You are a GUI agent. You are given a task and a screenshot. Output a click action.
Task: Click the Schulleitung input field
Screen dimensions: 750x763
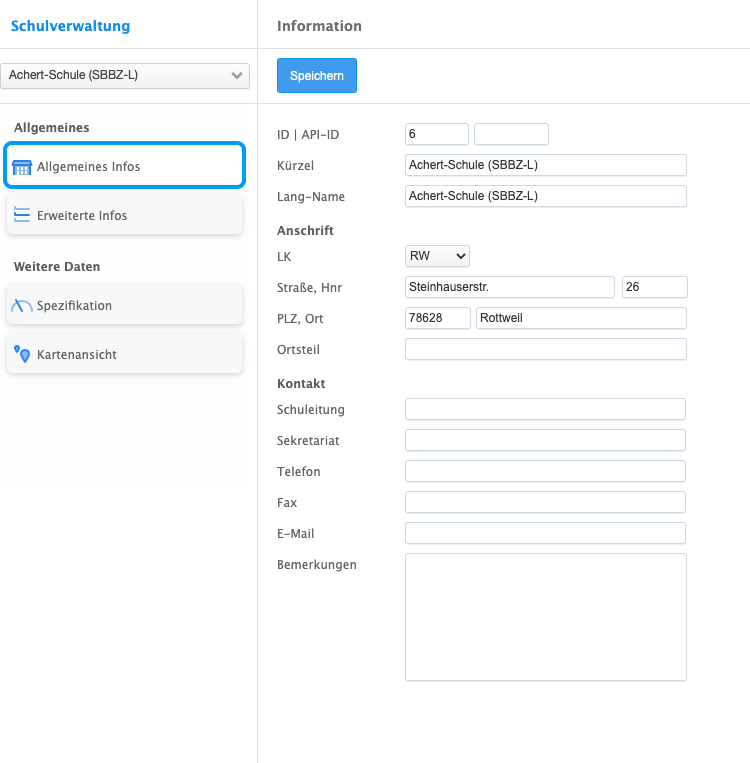tap(545, 409)
